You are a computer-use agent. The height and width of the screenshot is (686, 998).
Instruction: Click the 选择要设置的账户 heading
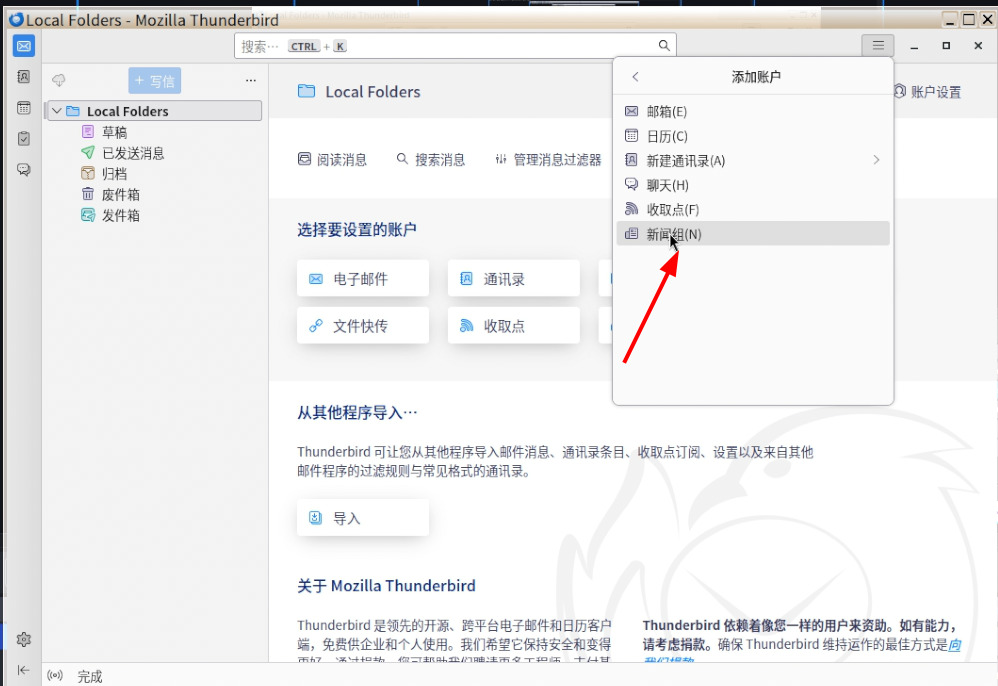(357, 230)
